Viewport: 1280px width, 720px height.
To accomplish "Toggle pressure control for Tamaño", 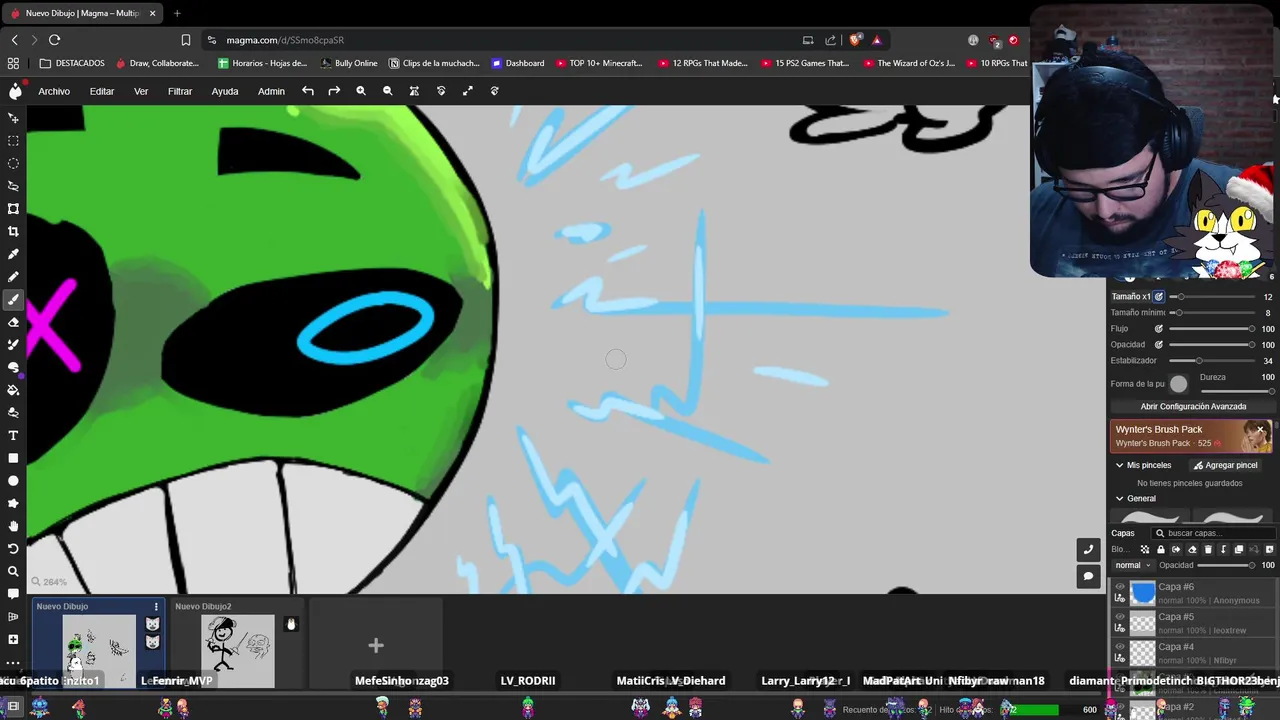I will pyautogui.click(x=1159, y=297).
